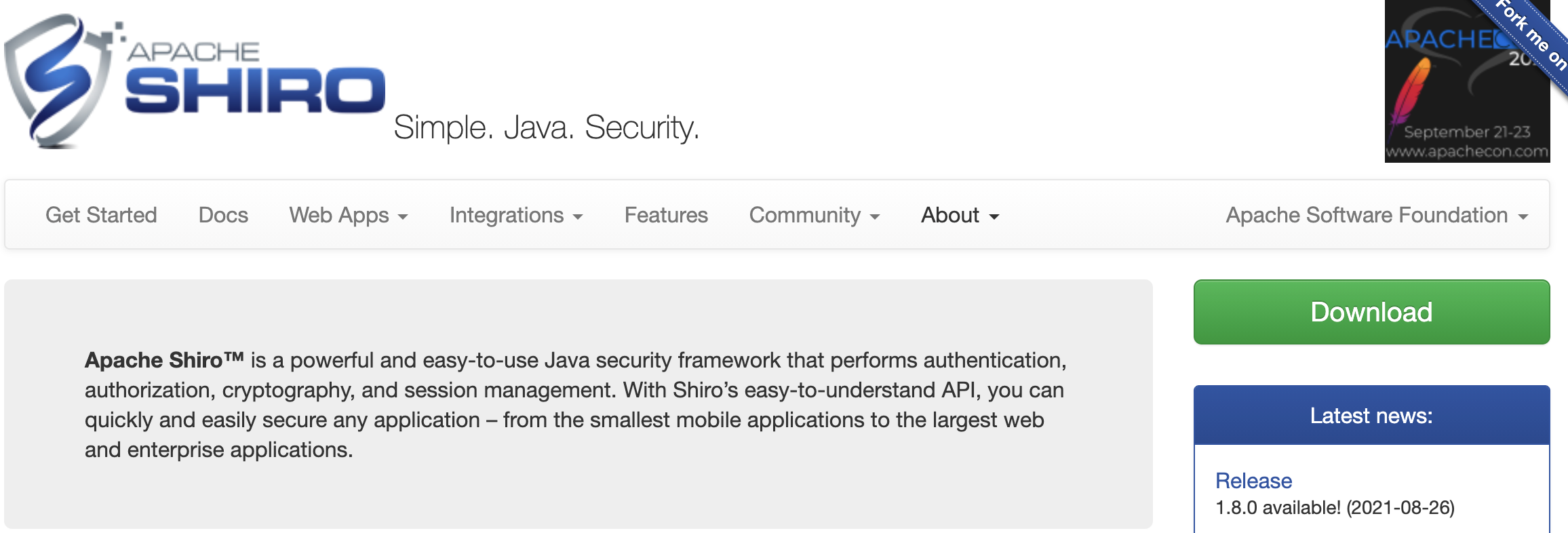Click the SHIRO wordmark in the header
This screenshot has height=533, width=1568.
pos(255,90)
